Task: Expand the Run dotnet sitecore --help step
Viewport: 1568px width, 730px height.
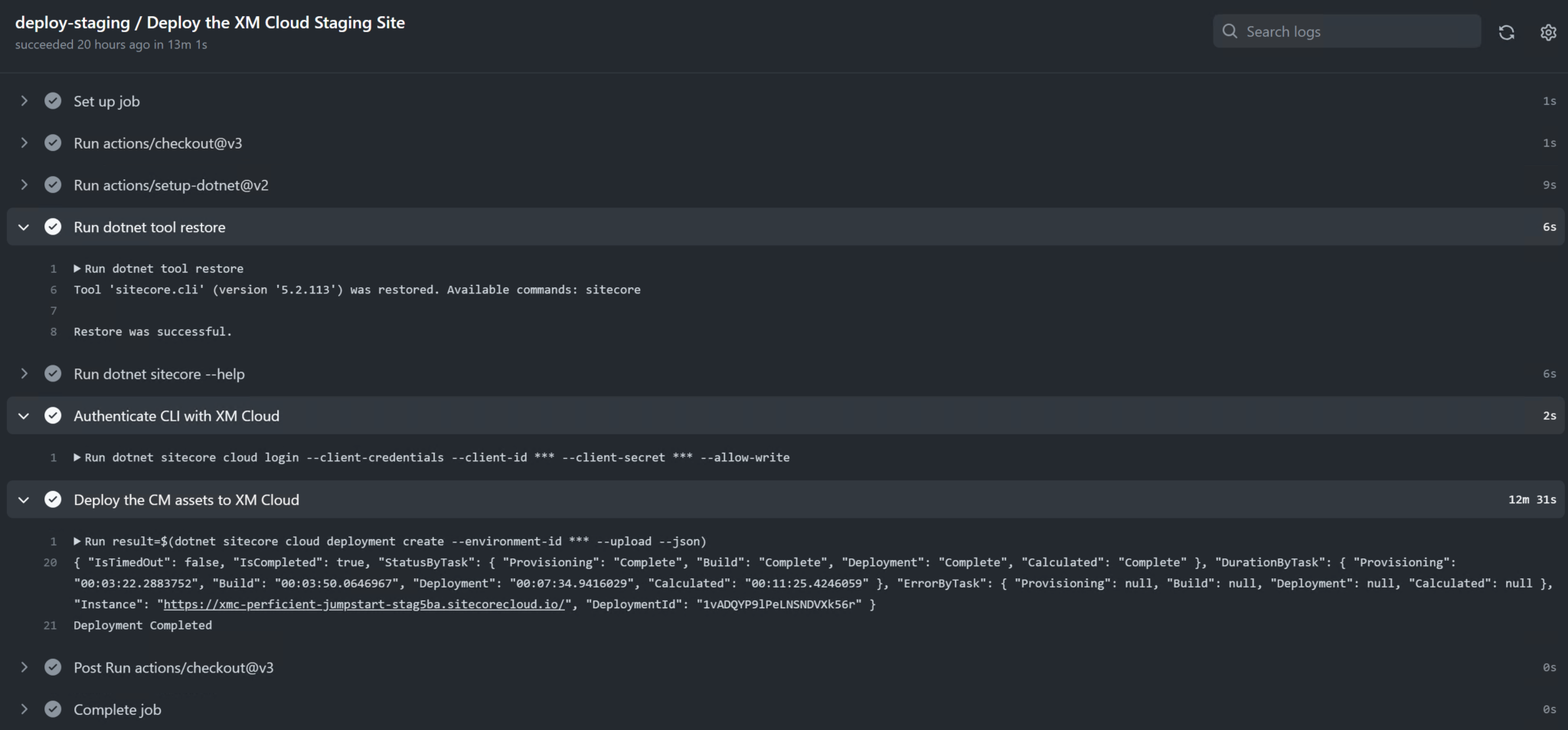Action: point(24,374)
